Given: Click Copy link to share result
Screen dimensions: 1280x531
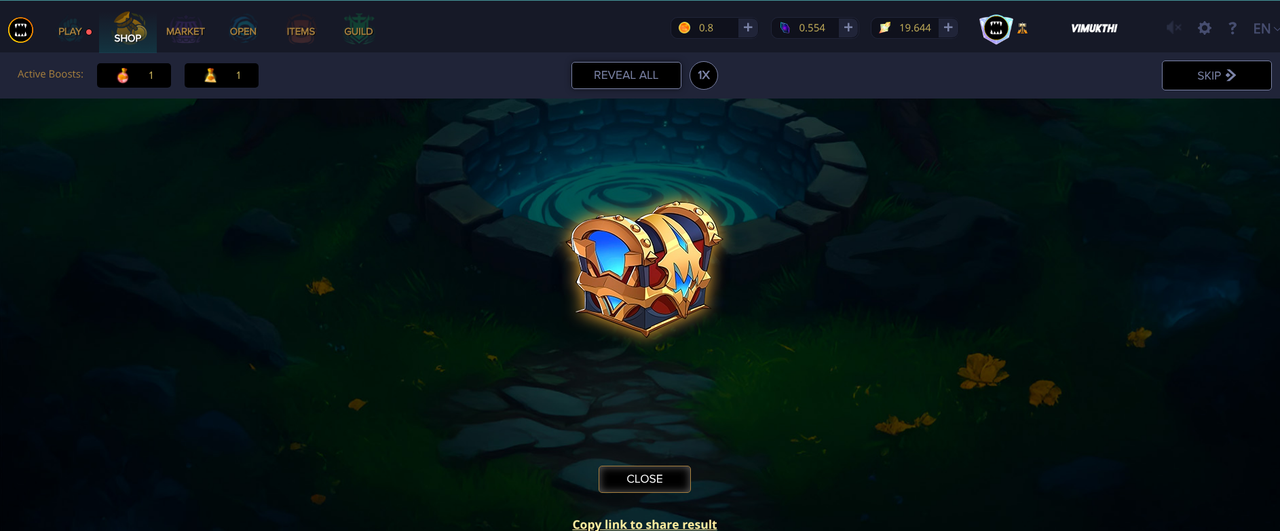Looking at the screenshot, I should pyautogui.click(x=644, y=524).
